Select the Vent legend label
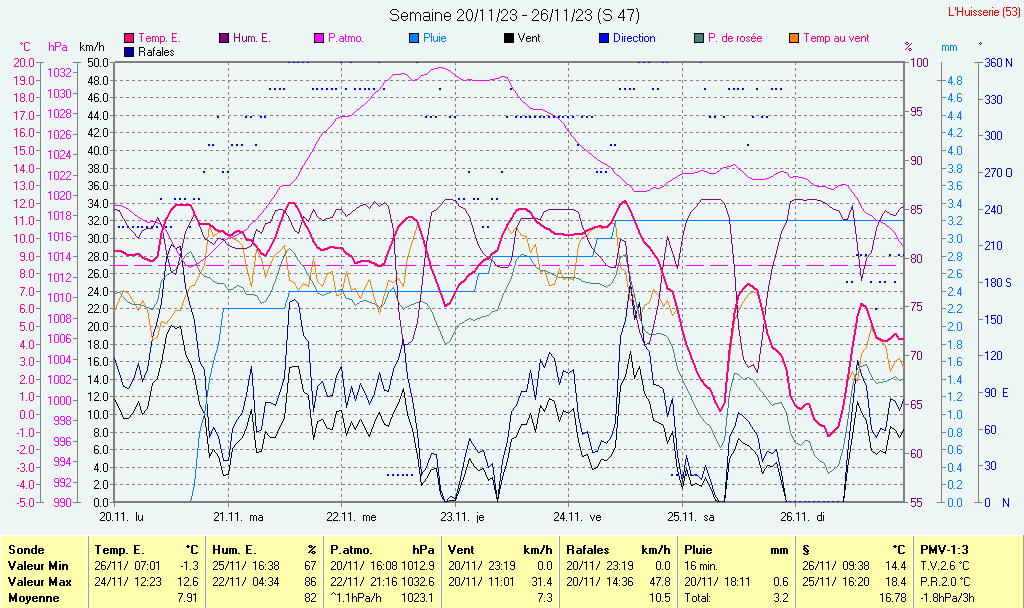The height and width of the screenshot is (608, 1024). tap(529, 39)
